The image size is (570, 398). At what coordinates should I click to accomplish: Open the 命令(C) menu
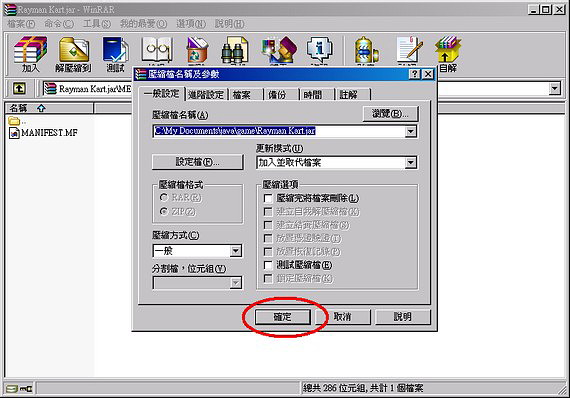(x=59, y=24)
